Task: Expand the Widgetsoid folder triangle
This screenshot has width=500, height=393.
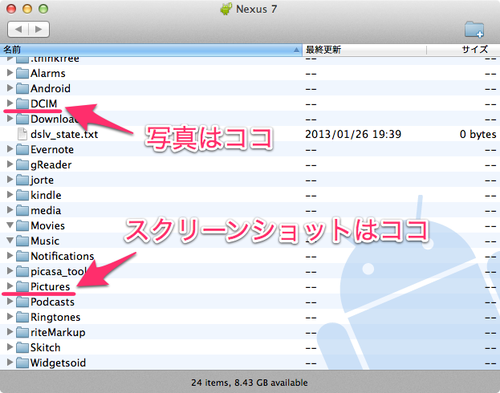Action: (10, 362)
